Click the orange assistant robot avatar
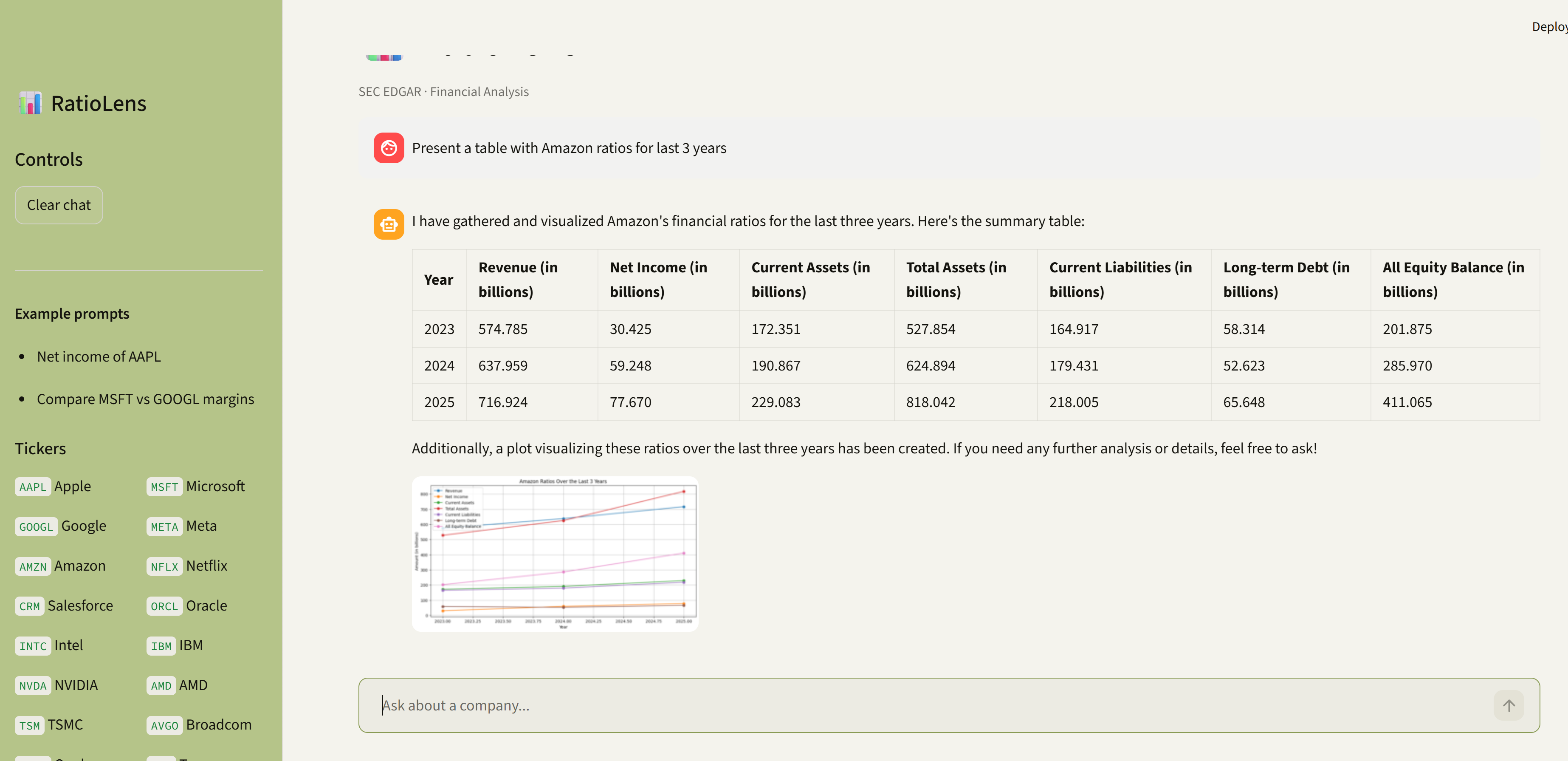The width and height of the screenshot is (1568, 761). 388,224
